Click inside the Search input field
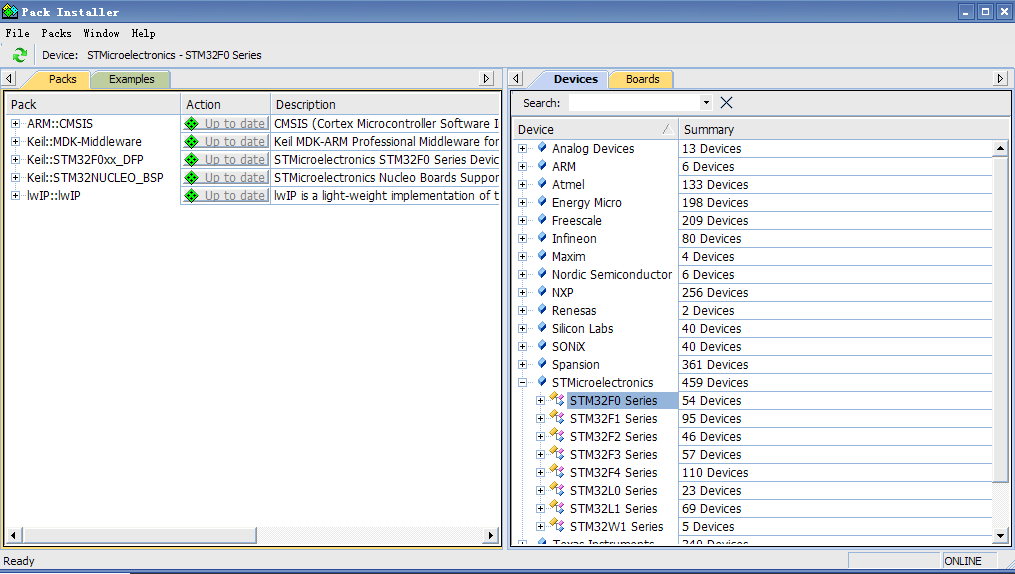This screenshot has width=1015, height=574. click(x=634, y=102)
